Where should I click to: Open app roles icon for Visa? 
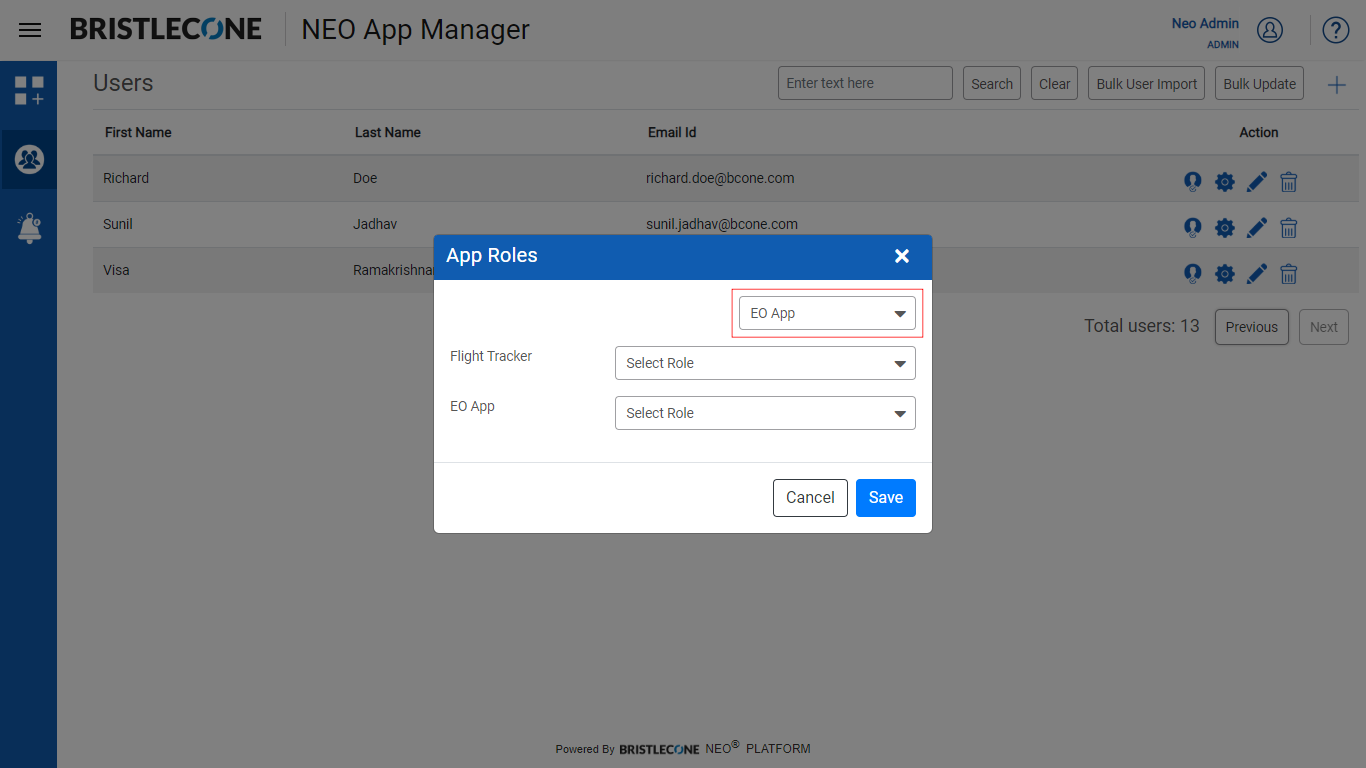1192,273
